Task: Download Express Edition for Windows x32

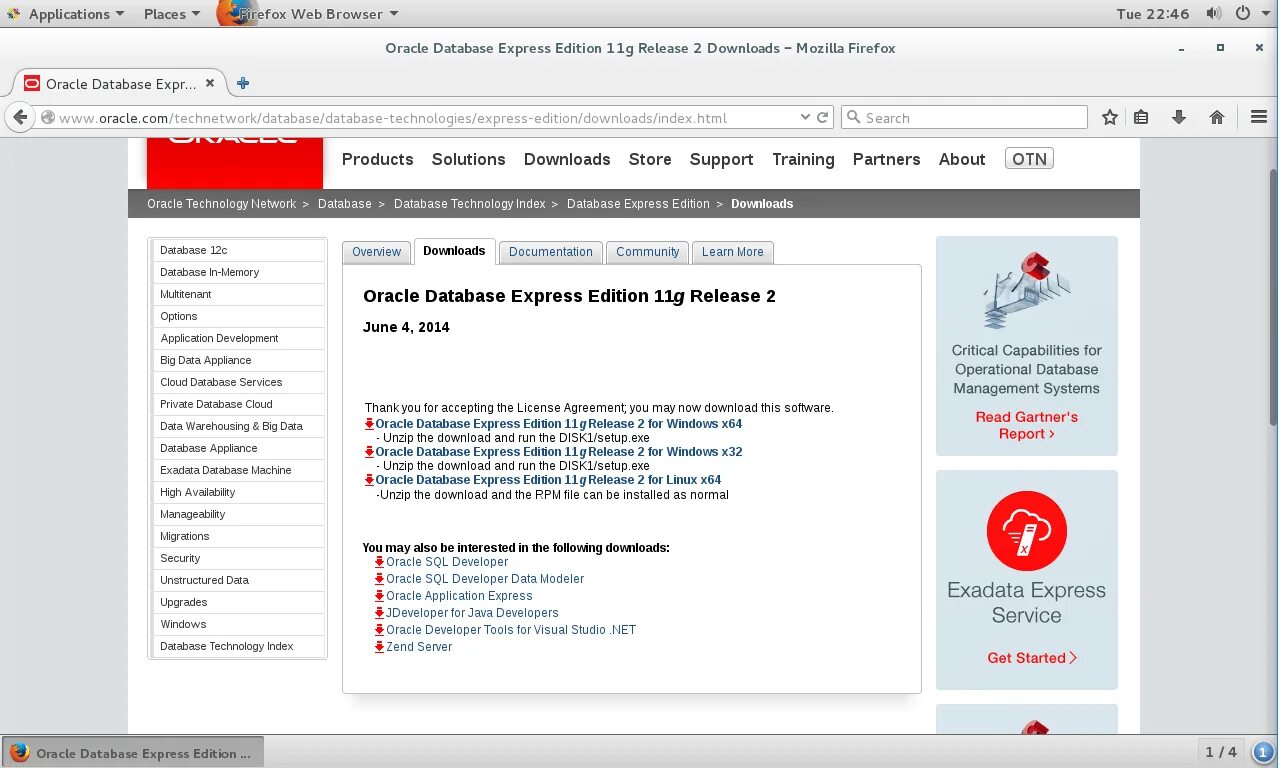Action: tap(558, 452)
